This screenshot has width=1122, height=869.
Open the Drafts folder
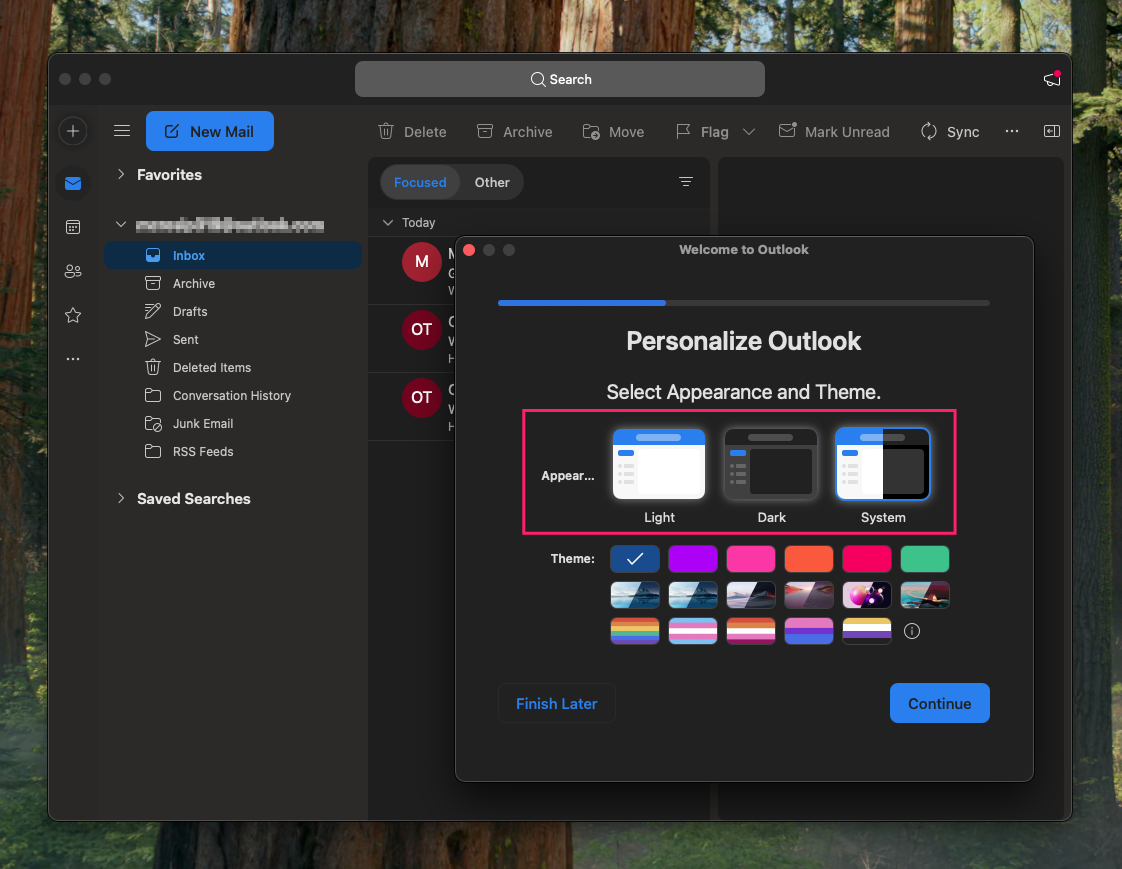tap(233, 311)
